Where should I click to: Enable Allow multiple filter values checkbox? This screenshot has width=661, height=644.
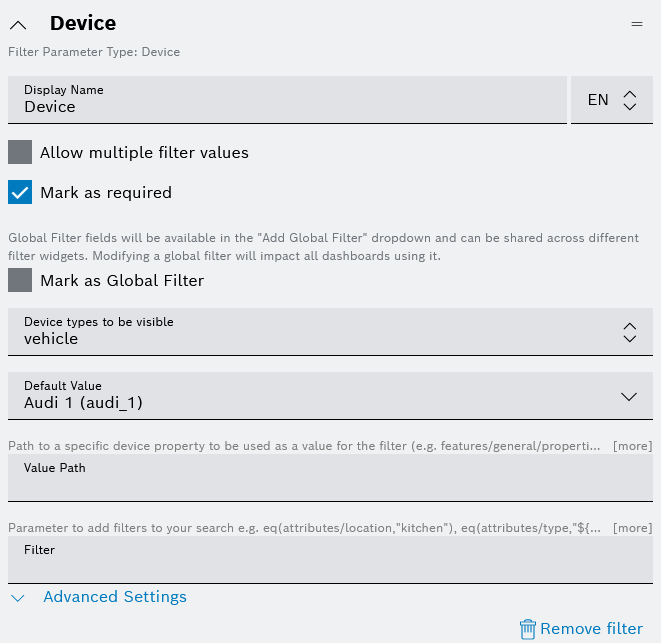click(x=21, y=153)
